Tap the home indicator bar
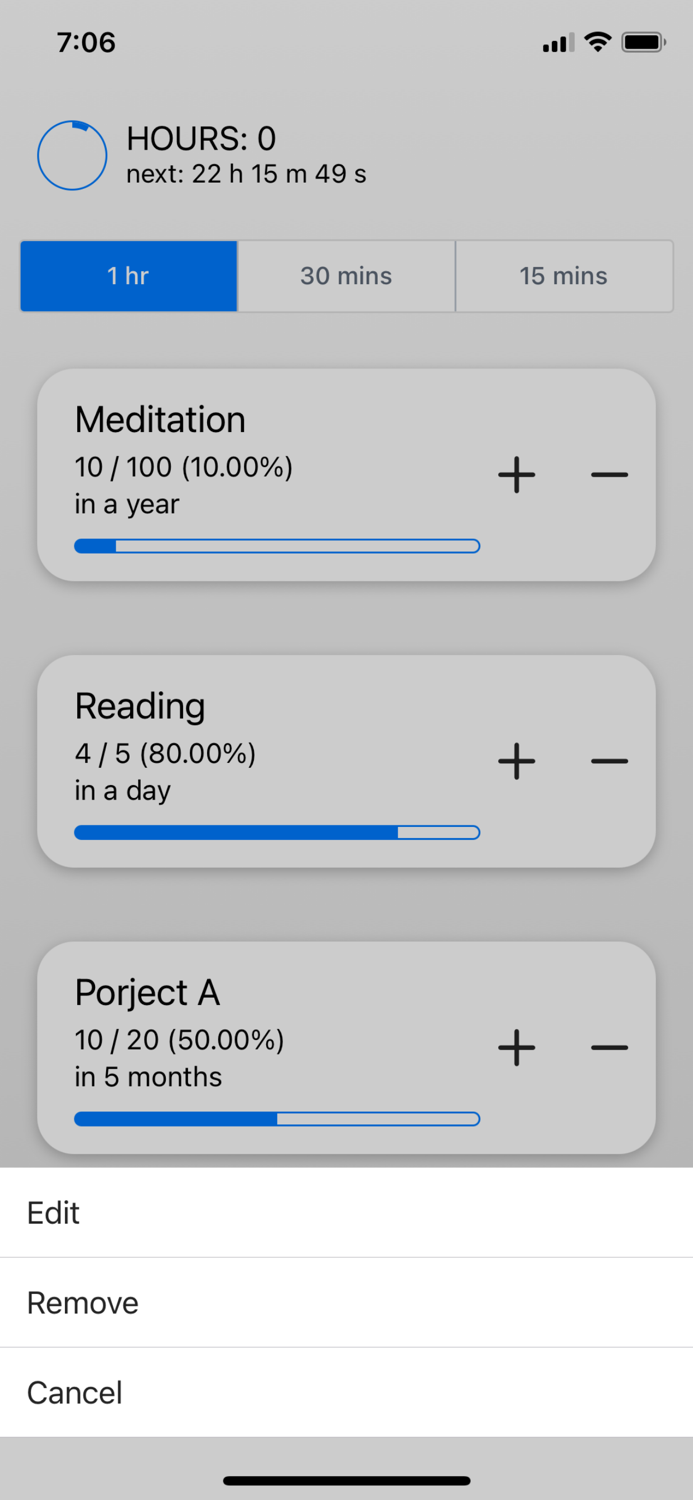Image resolution: width=693 pixels, height=1500 pixels. coord(346,1480)
